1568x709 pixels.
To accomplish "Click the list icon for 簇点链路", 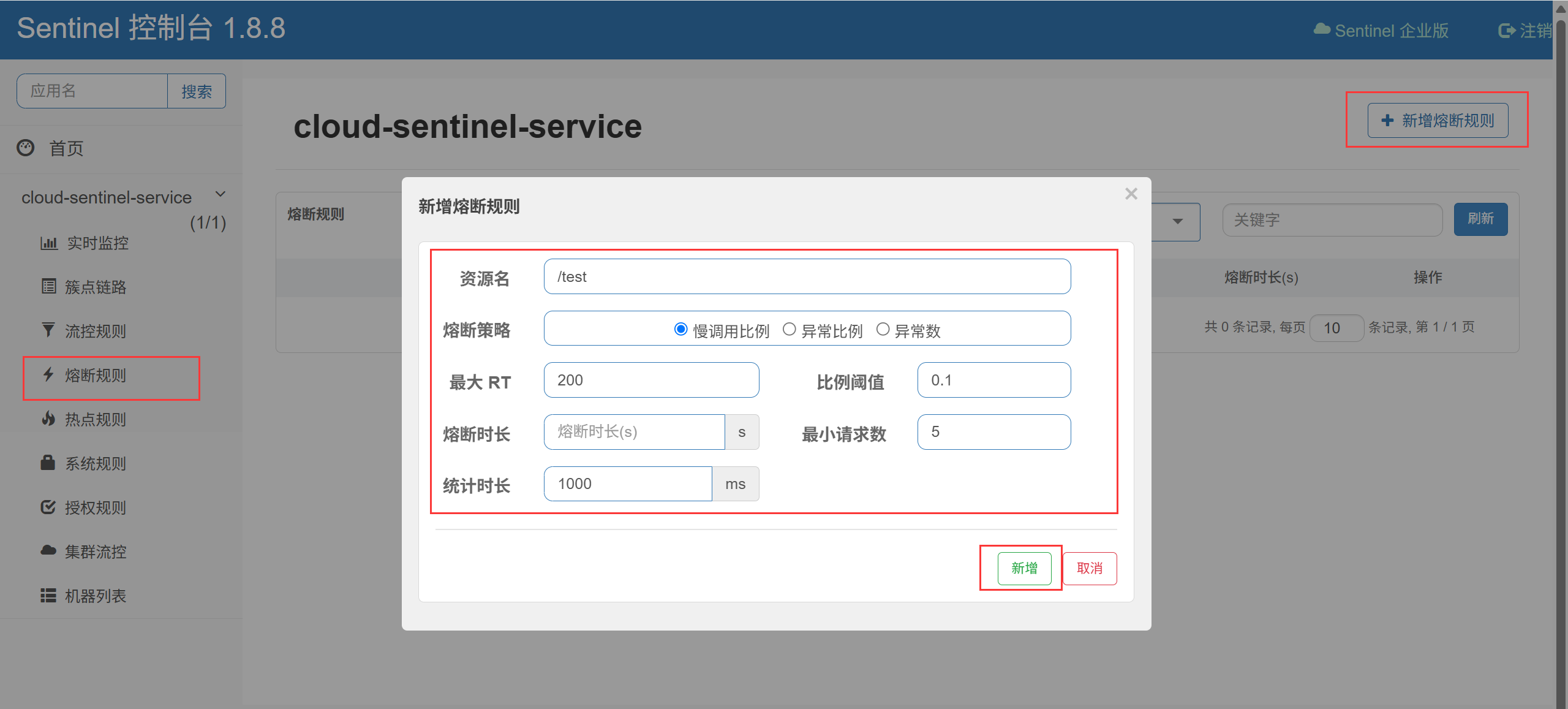I will pyautogui.click(x=49, y=287).
